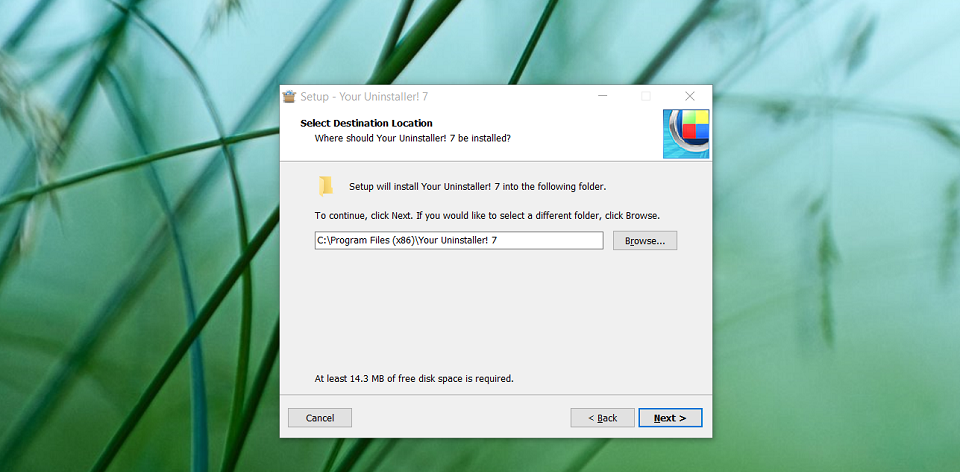Close the Setup window

pos(690,96)
